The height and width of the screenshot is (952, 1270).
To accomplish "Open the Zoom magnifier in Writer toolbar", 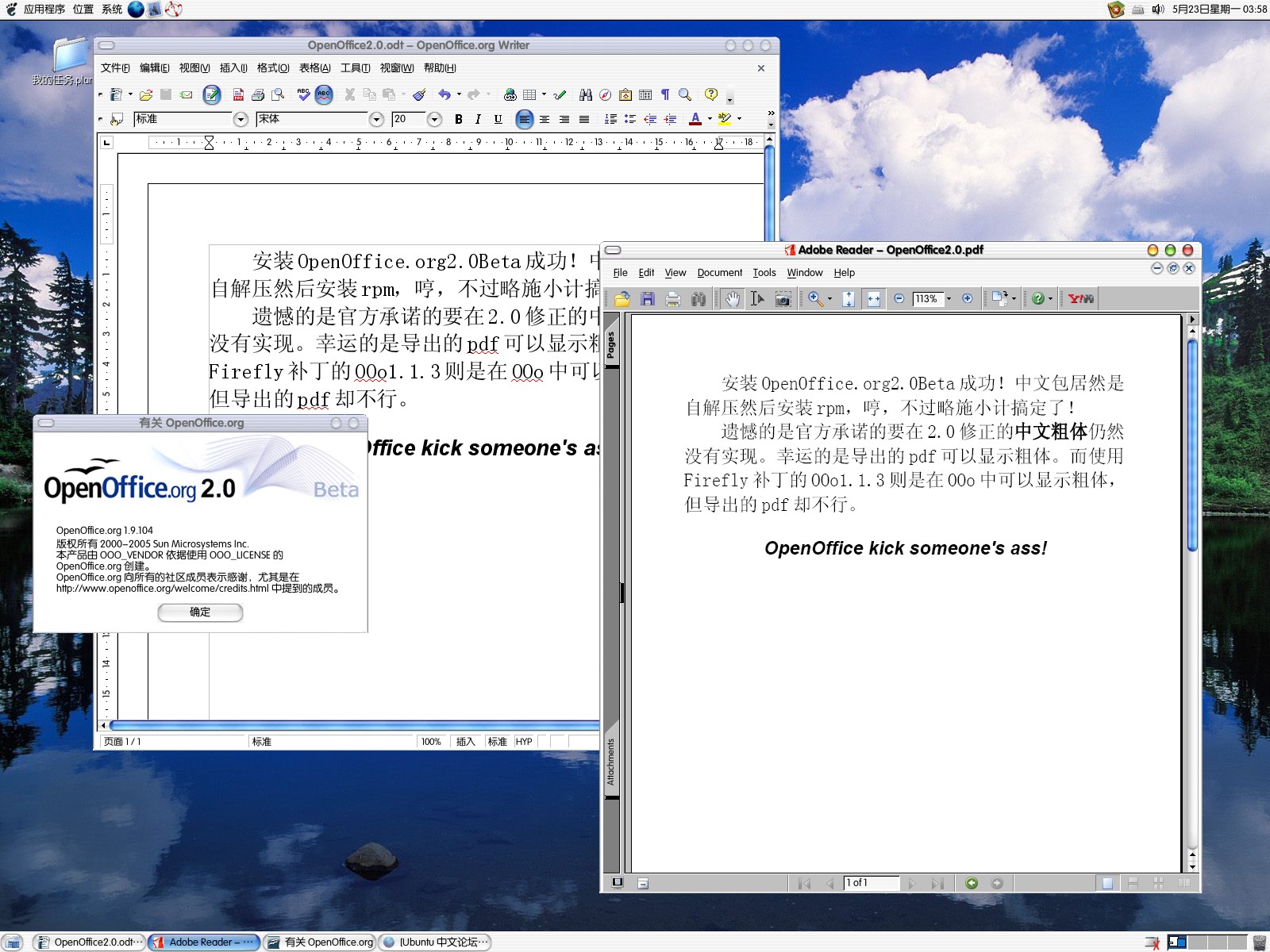I will click(x=685, y=95).
